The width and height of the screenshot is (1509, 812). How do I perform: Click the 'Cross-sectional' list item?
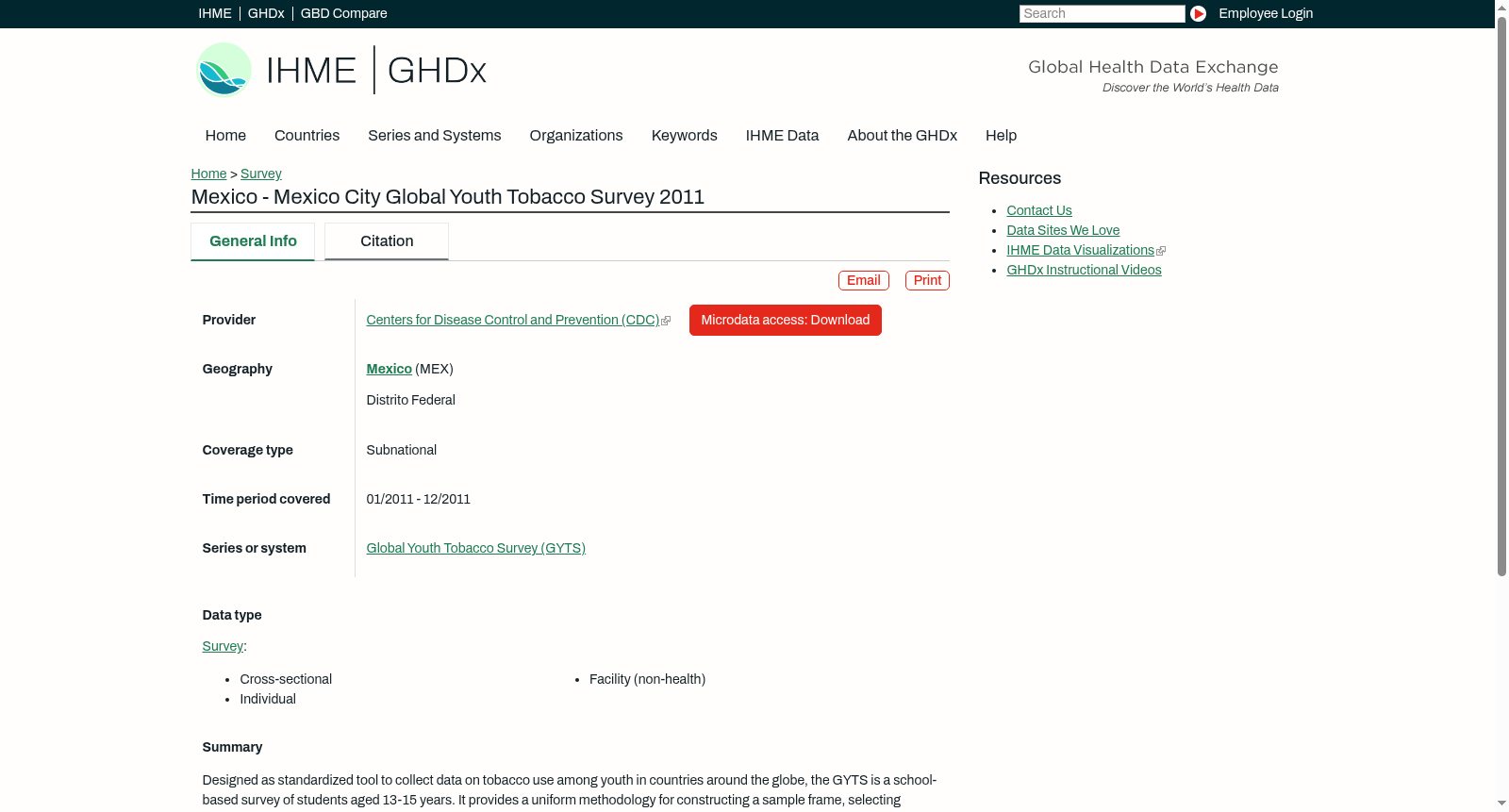coord(286,680)
